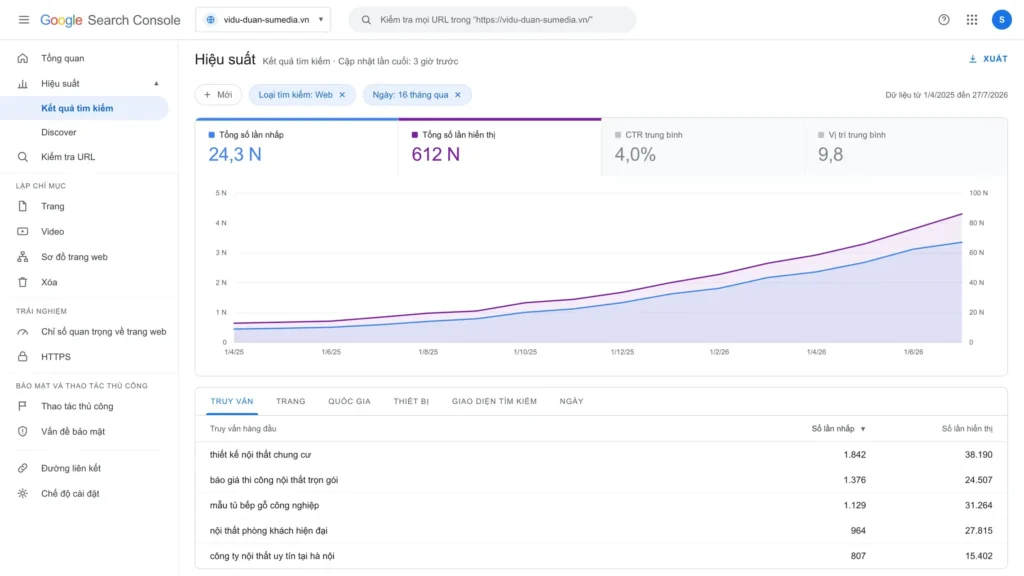Click the 24.507 impressions value
Viewport: 1024px width, 576px height.
978,480
